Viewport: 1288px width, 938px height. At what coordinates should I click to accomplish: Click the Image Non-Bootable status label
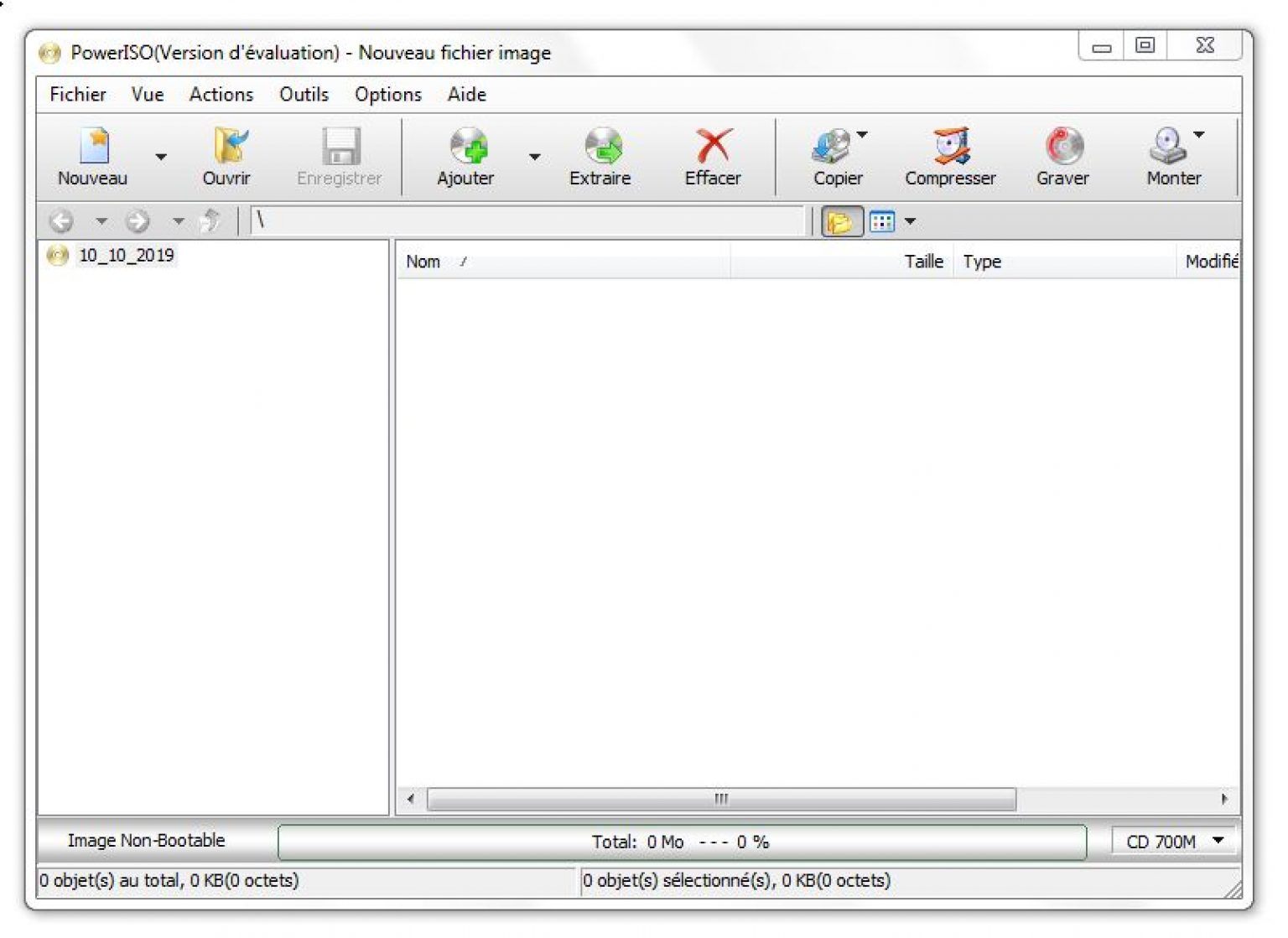pos(147,841)
